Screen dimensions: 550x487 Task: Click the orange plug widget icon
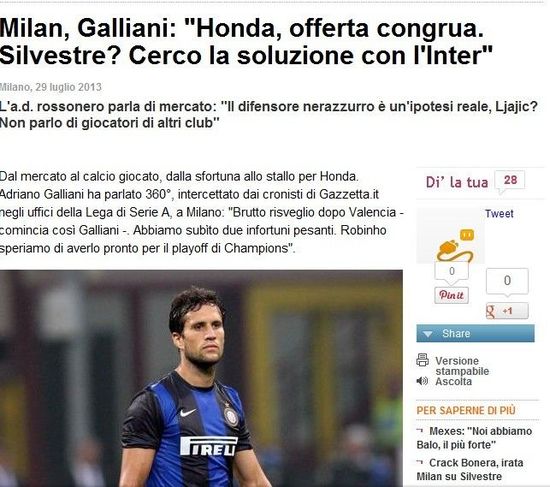point(455,245)
